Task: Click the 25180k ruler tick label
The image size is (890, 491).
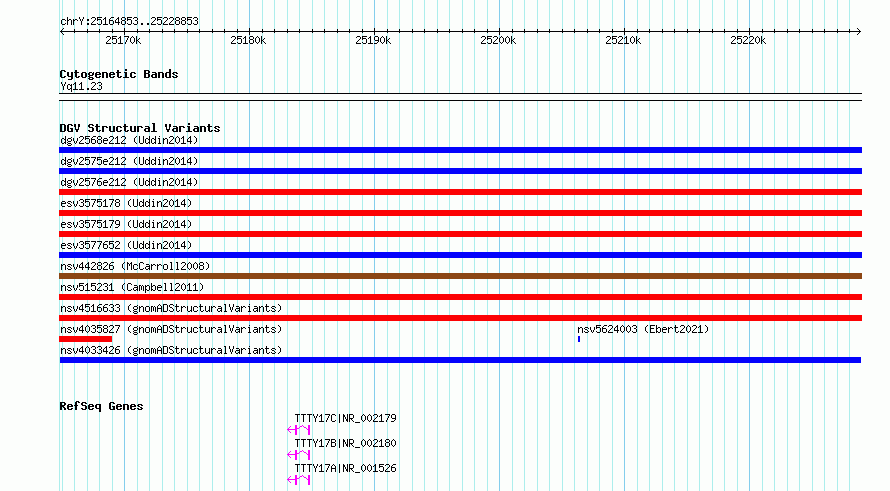Action: point(248,40)
